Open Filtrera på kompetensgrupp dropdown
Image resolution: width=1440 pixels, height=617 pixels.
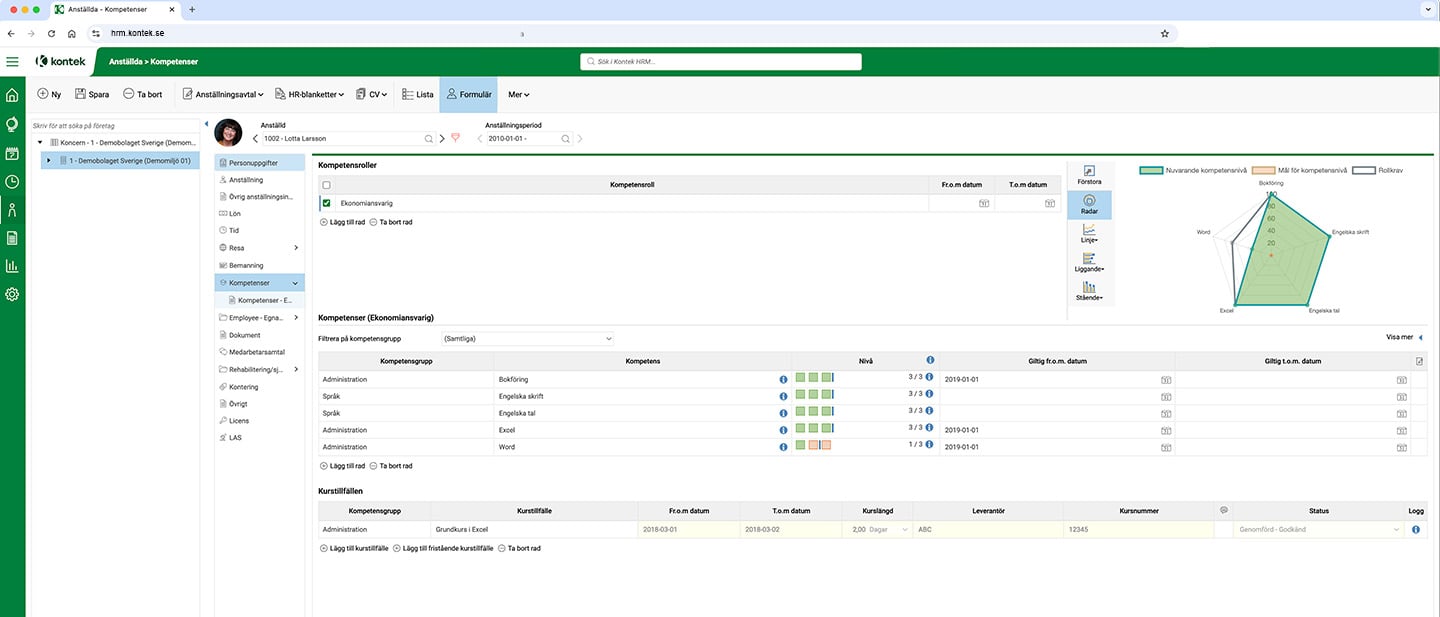point(526,338)
